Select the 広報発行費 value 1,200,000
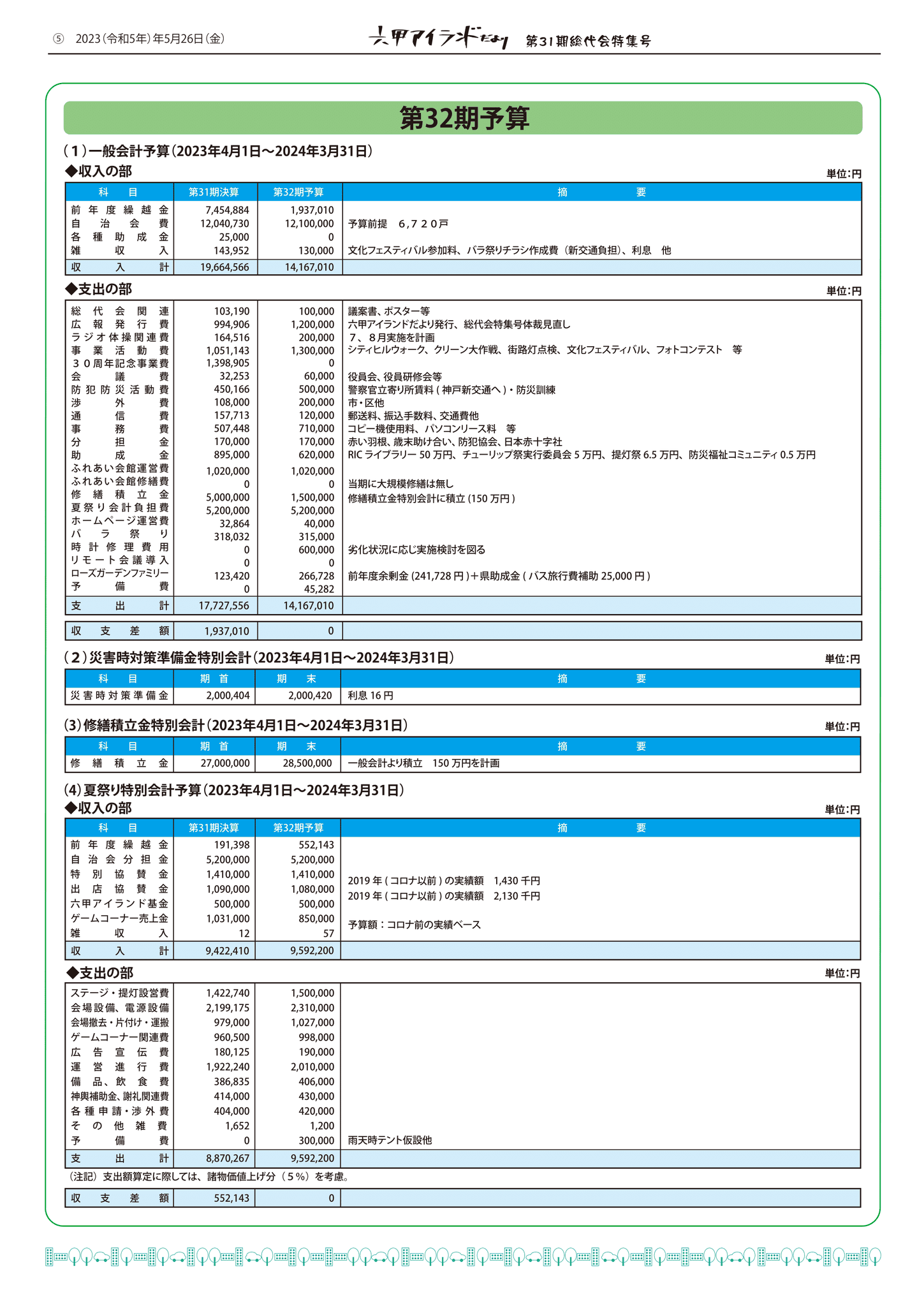Image resolution: width=924 pixels, height=1306 pixels. [312, 324]
